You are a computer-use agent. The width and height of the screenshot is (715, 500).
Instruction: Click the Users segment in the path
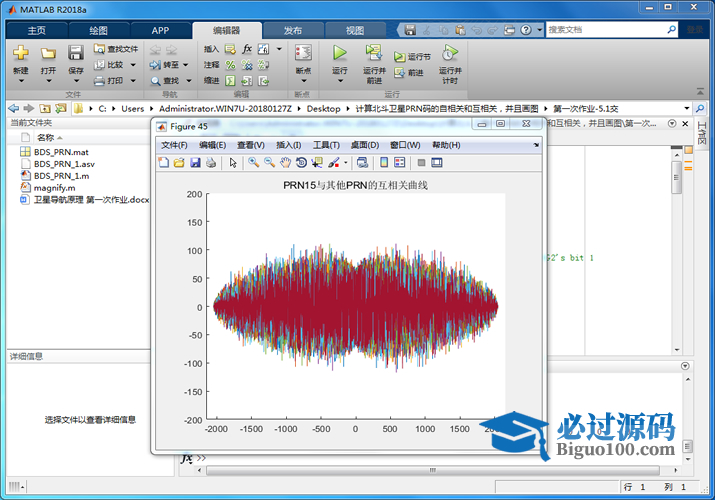[132, 108]
